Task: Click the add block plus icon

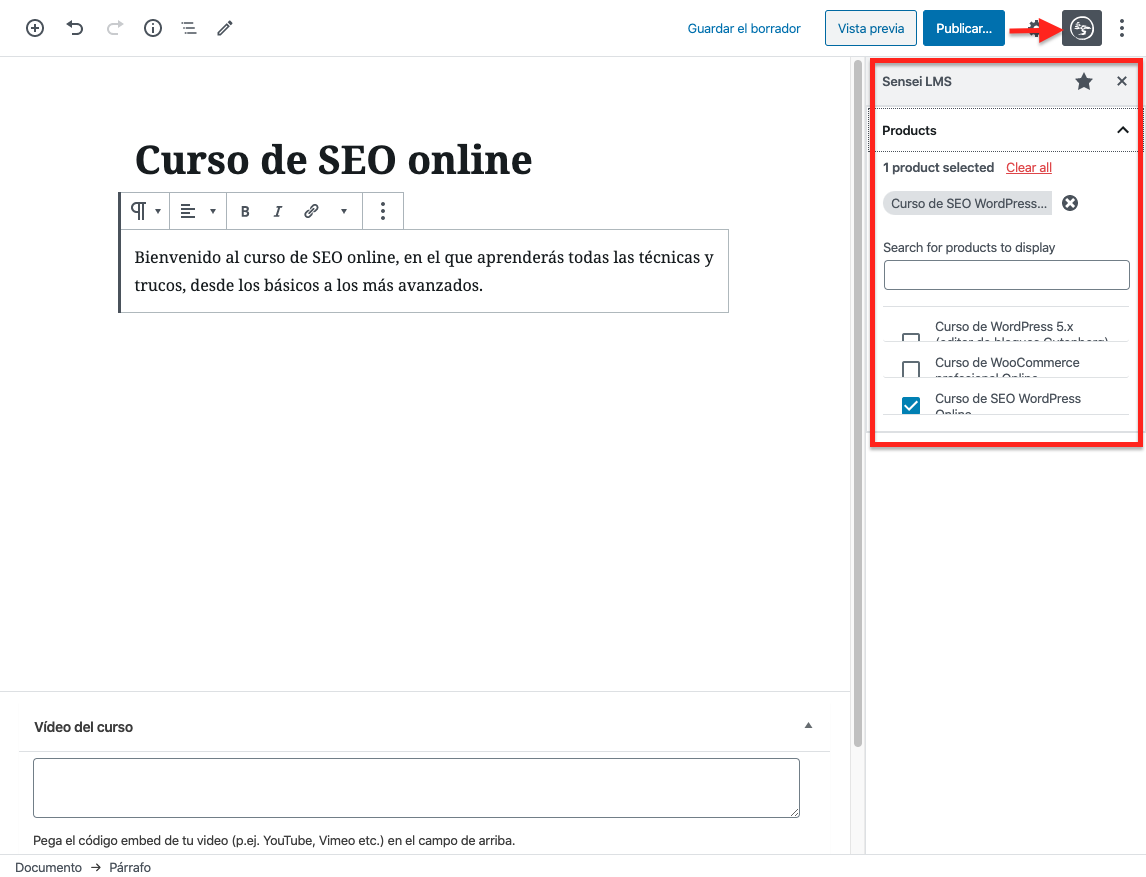Action: 35,28
